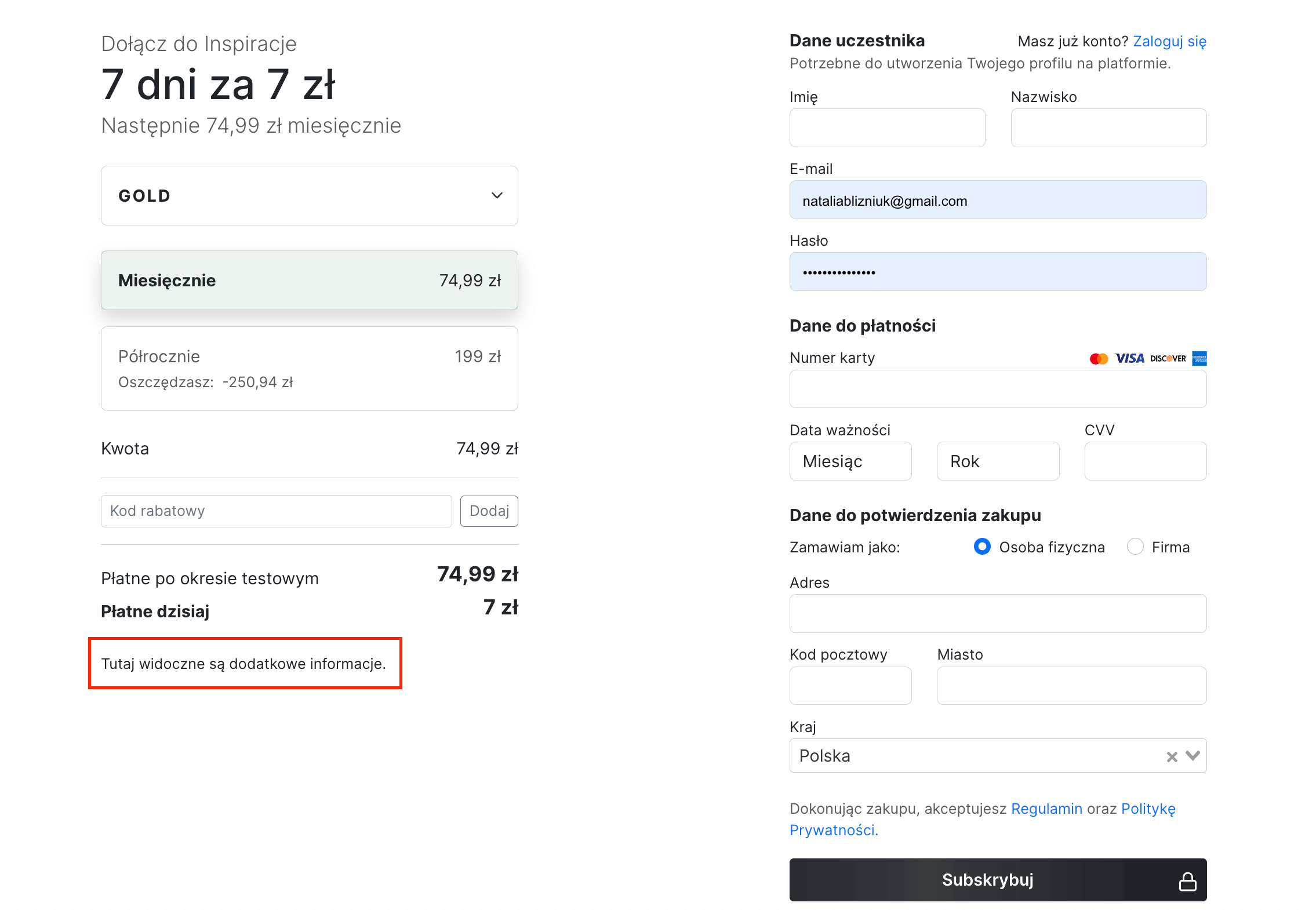Click the American Express logo icon

pyautogui.click(x=1199, y=359)
